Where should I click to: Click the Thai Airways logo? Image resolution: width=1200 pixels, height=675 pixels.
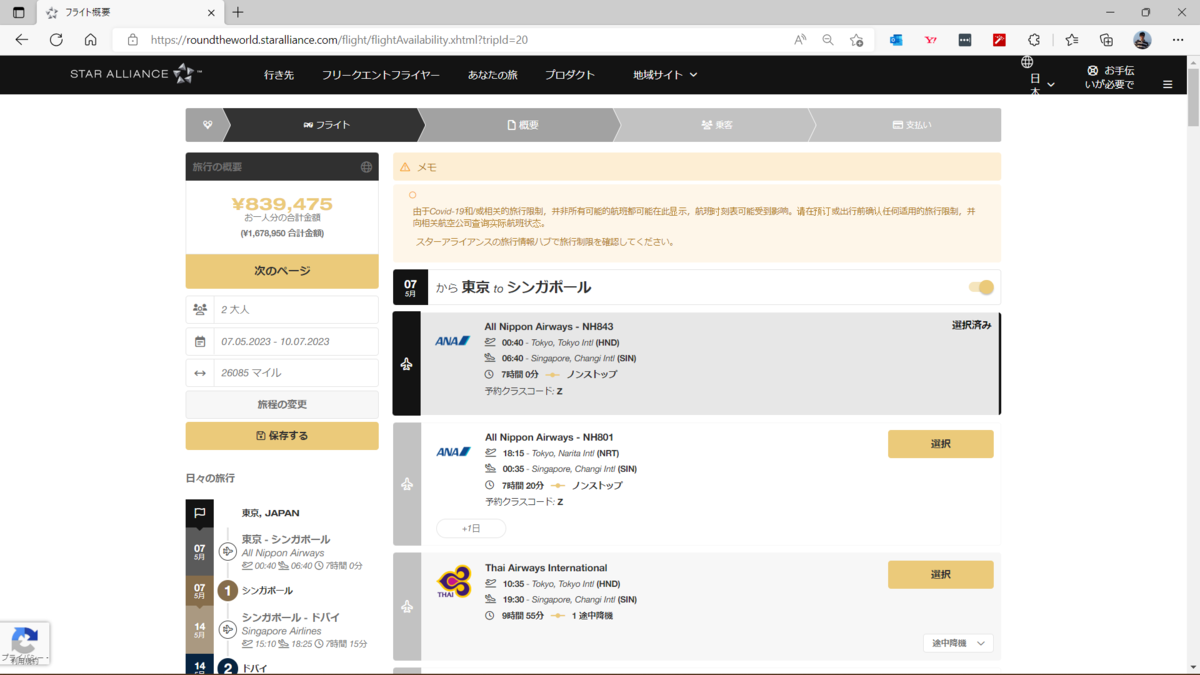(x=454, y=582)
